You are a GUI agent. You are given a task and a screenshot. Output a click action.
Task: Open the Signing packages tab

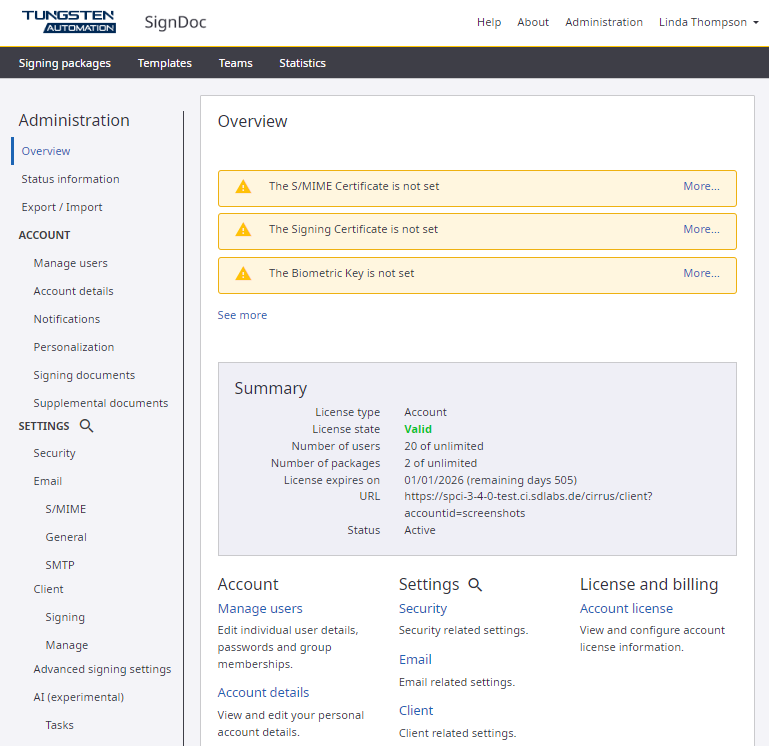(x=65, y=63)
